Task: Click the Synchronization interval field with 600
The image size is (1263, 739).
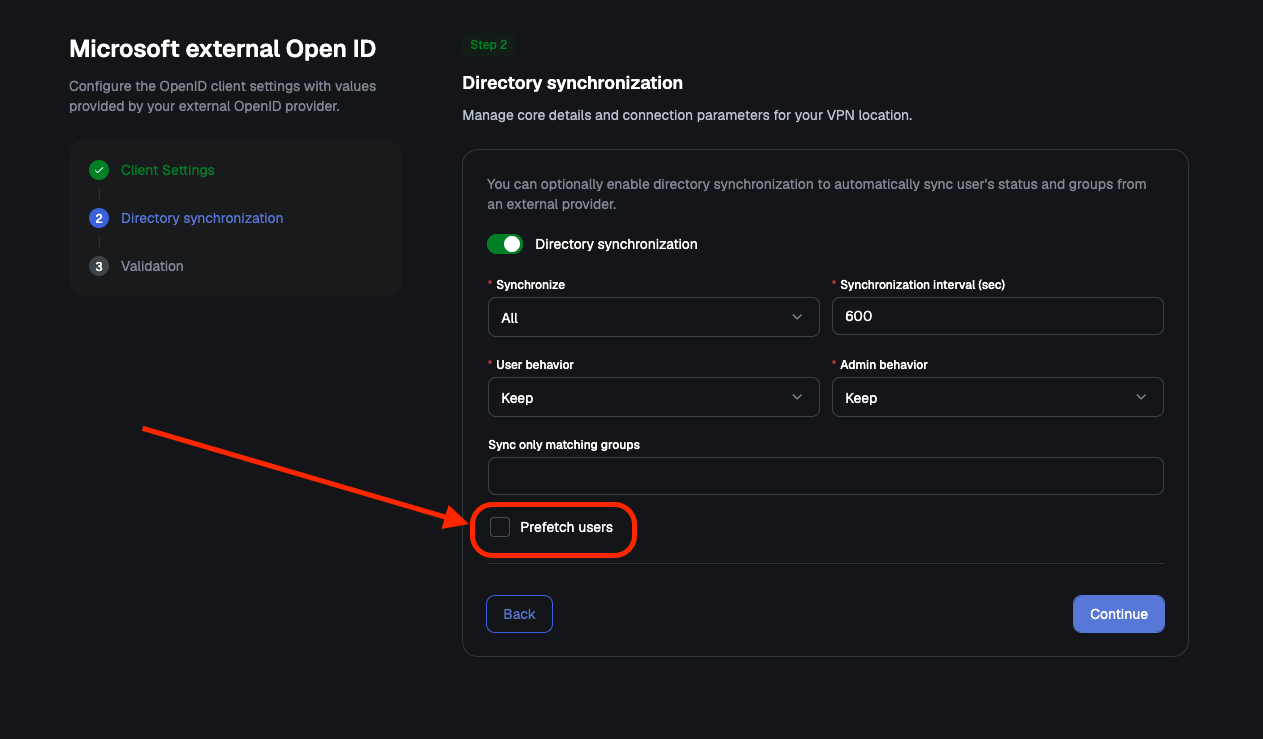Action: click(998, 316)
